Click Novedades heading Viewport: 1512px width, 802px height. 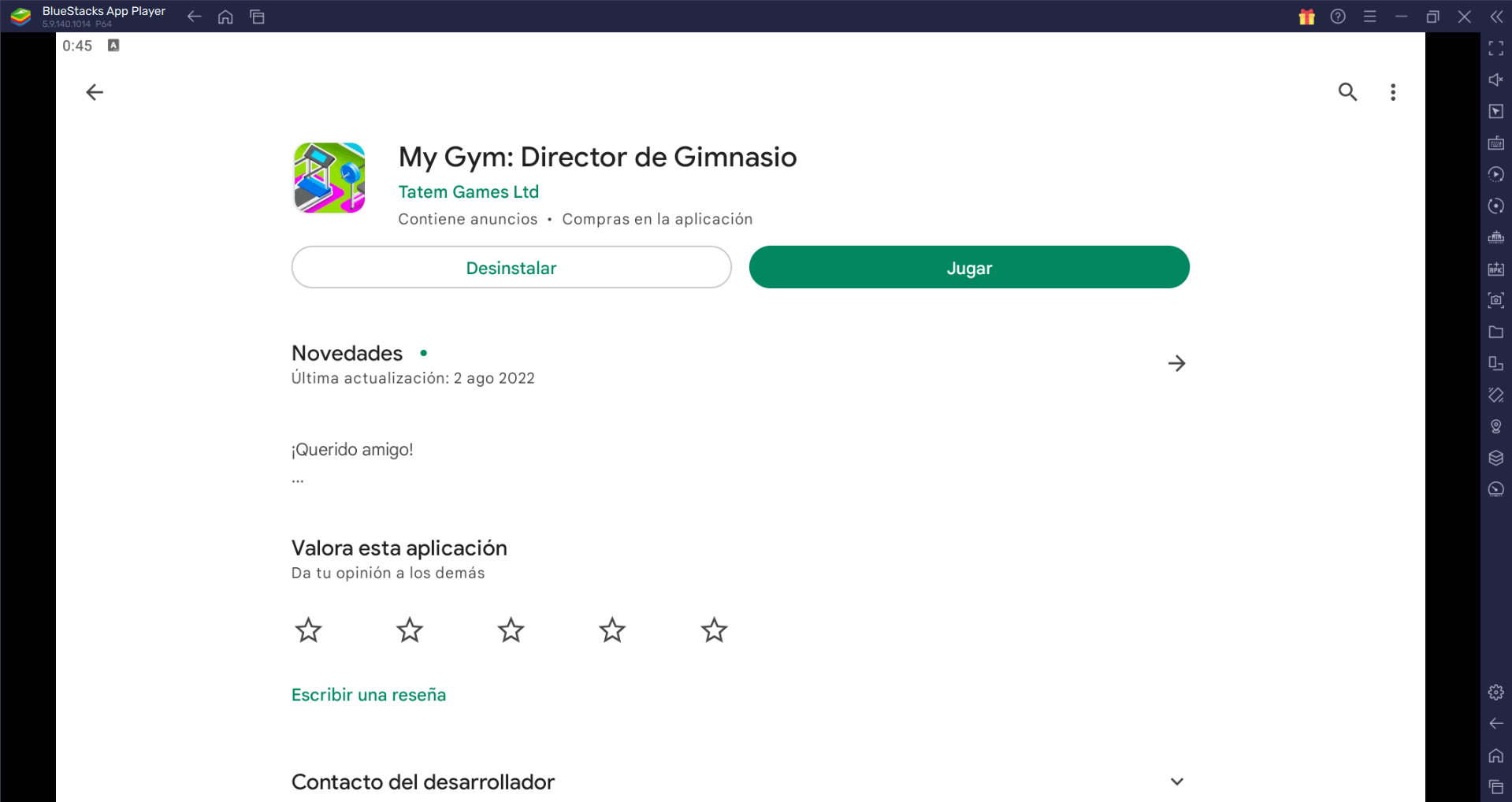click(347, 353)
